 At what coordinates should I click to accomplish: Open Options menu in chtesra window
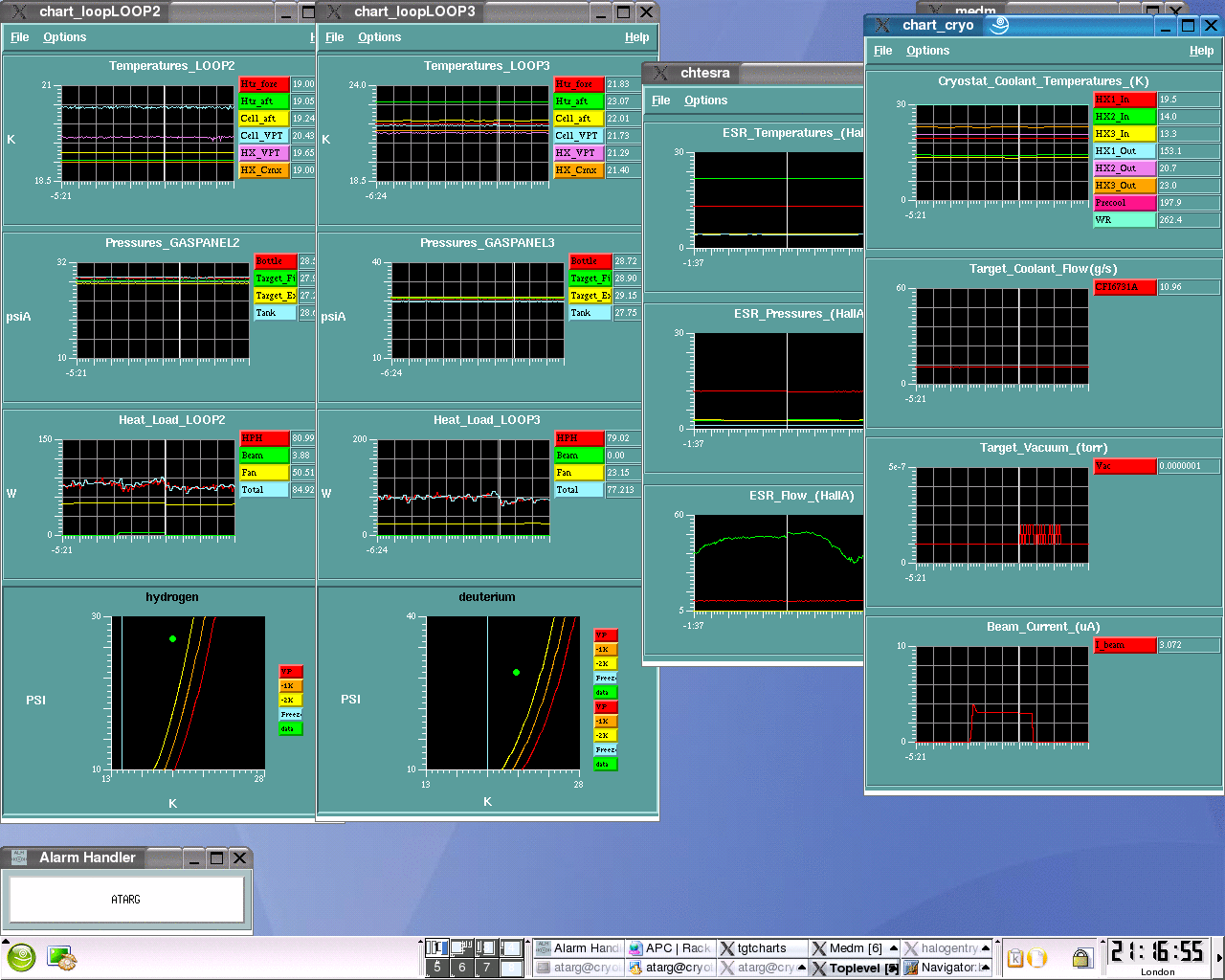point(706,100)
